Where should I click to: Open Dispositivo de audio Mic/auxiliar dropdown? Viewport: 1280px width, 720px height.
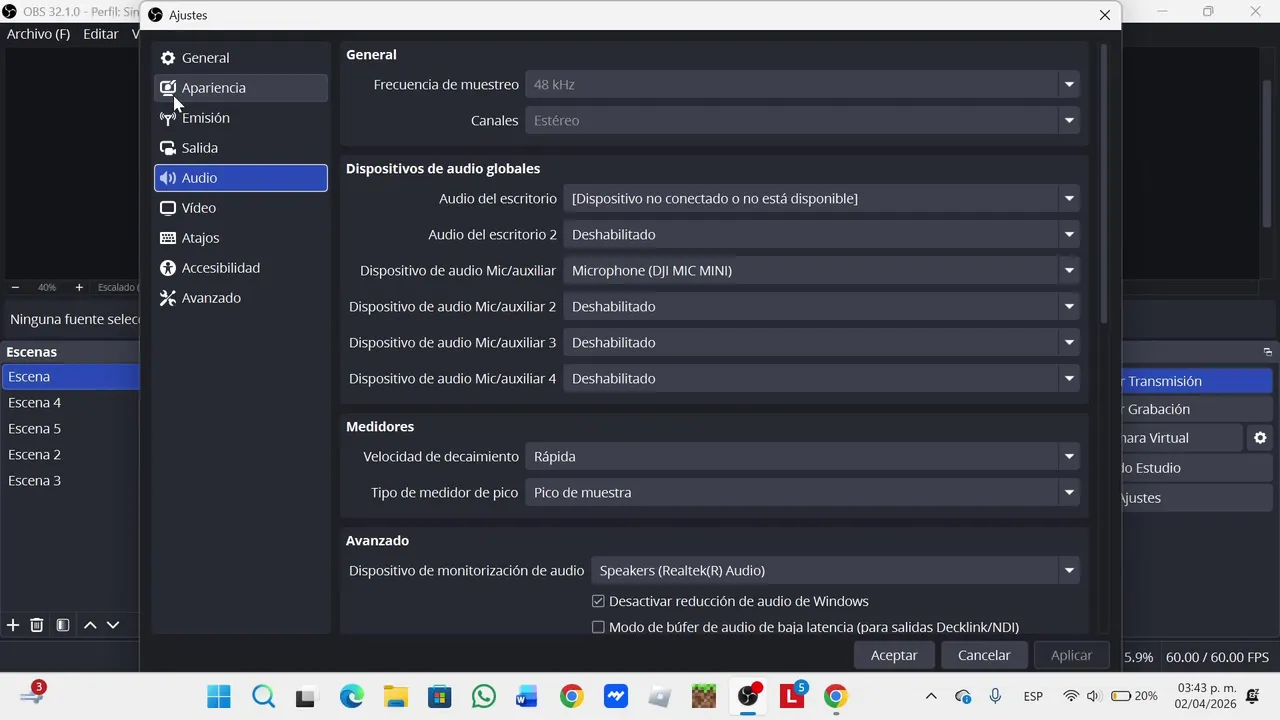click(822, 270)
